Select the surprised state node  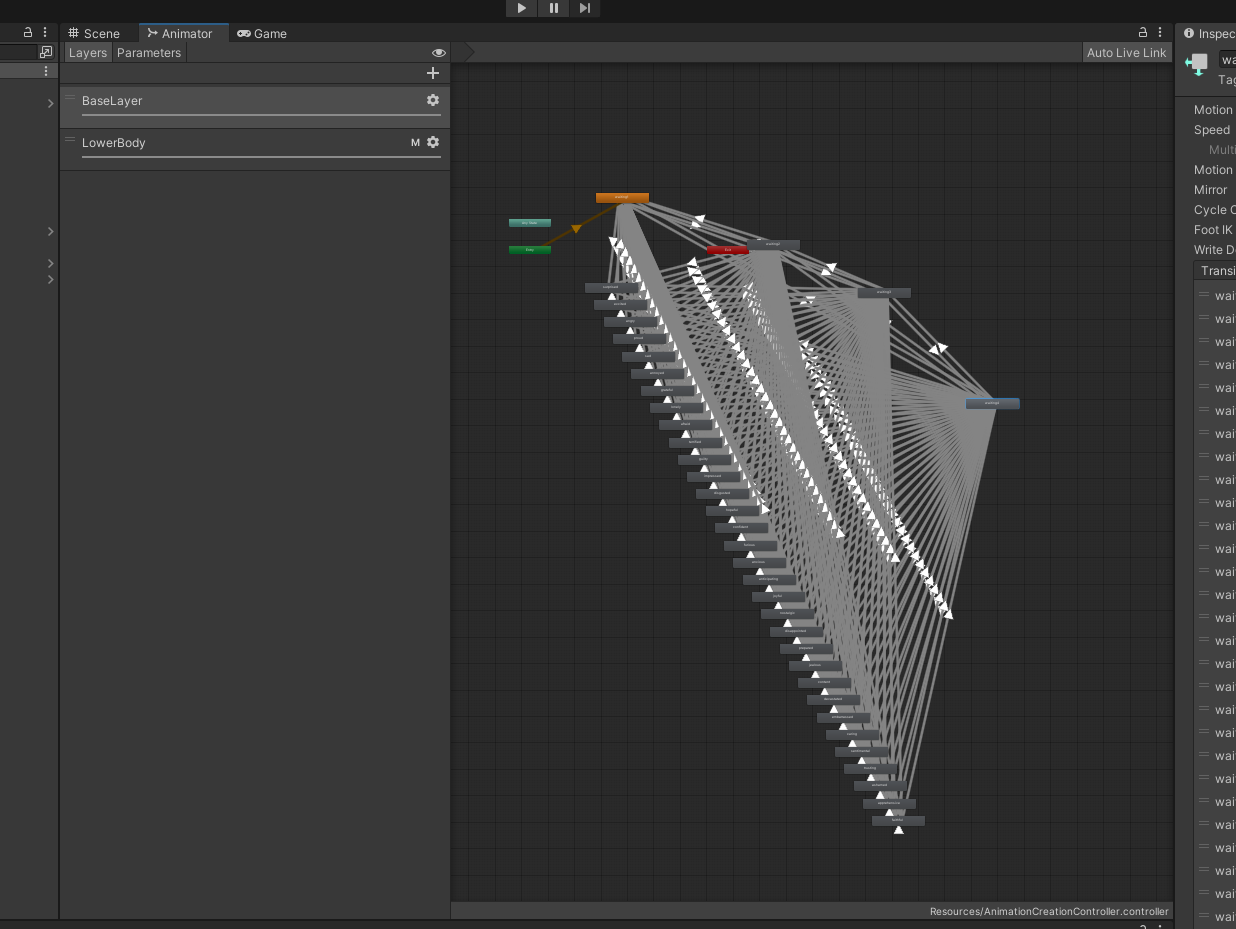[x=612, y=287]
